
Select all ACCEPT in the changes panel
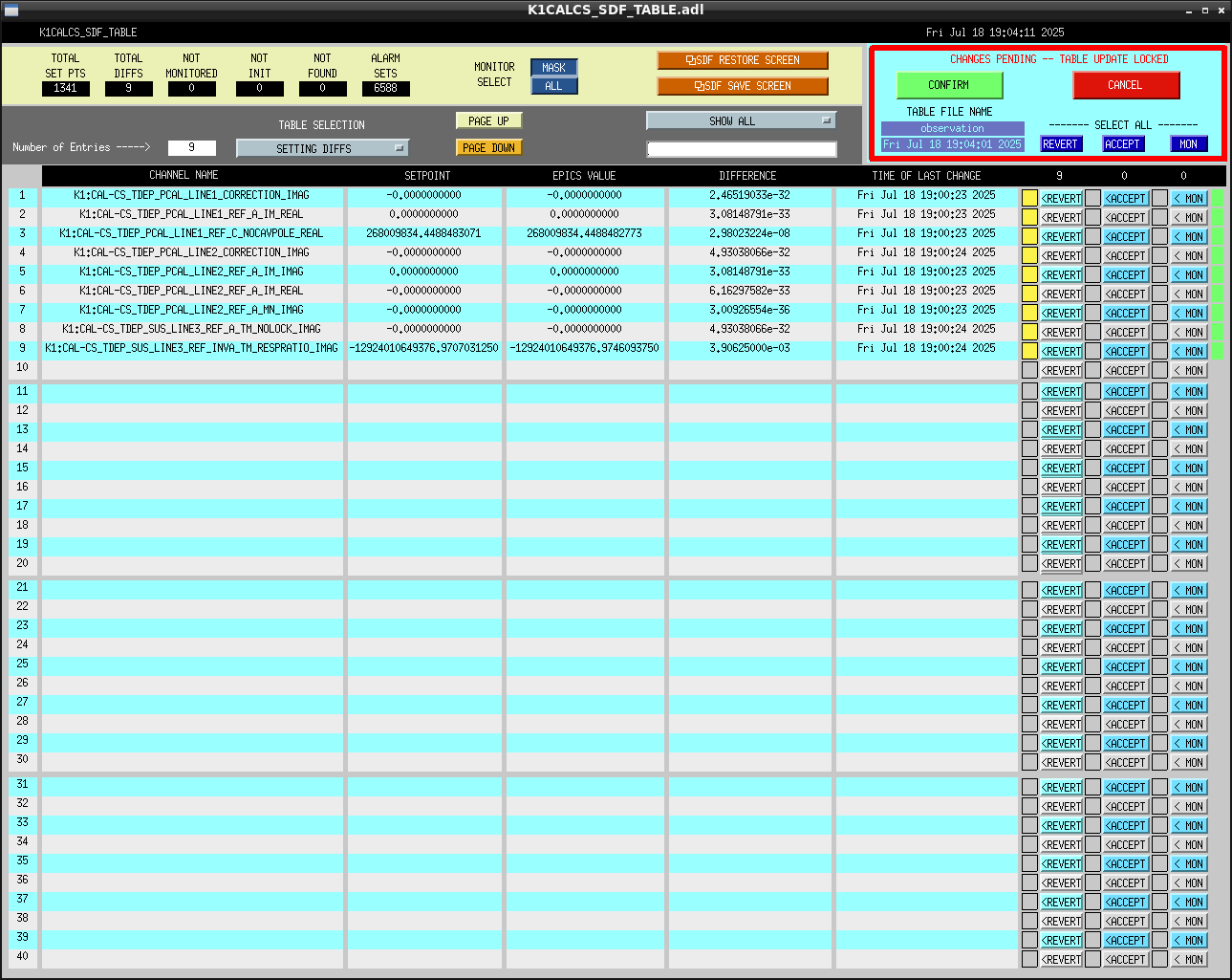[1122, 144]
